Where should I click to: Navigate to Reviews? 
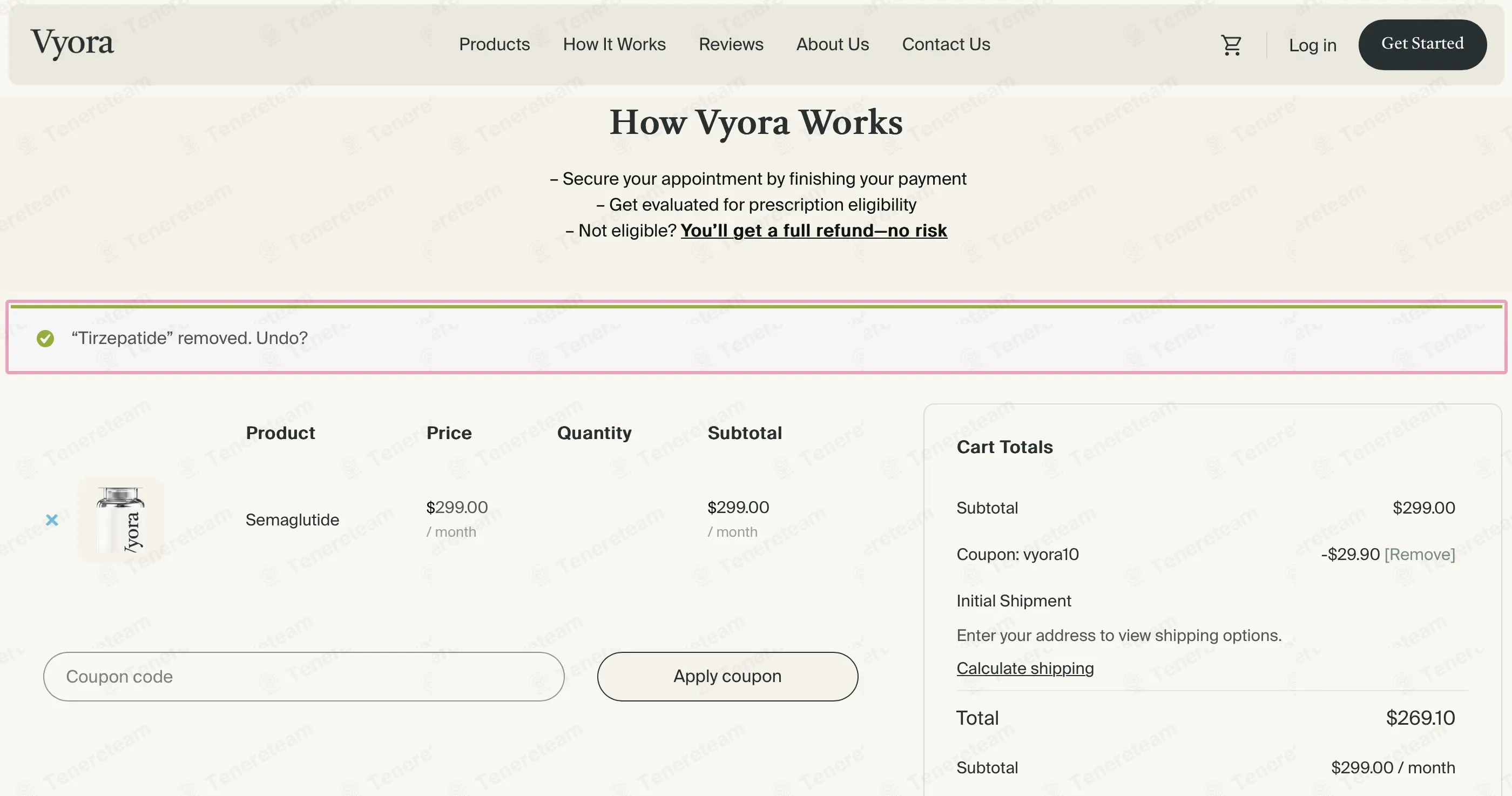tap(731, 45)
